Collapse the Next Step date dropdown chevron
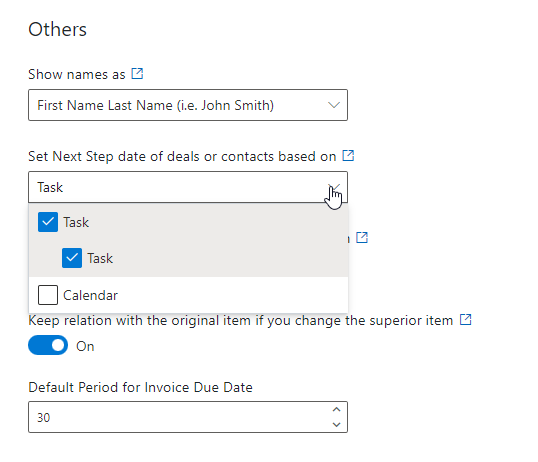The height and width of the screenshot is (462, 538). (x=334, y=187)
